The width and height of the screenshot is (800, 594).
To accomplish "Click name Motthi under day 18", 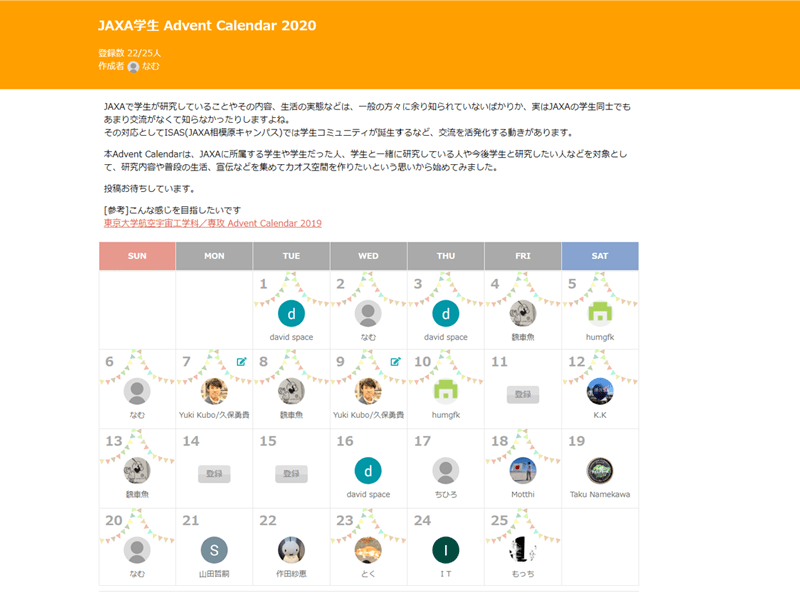I will tap(523, 494).
